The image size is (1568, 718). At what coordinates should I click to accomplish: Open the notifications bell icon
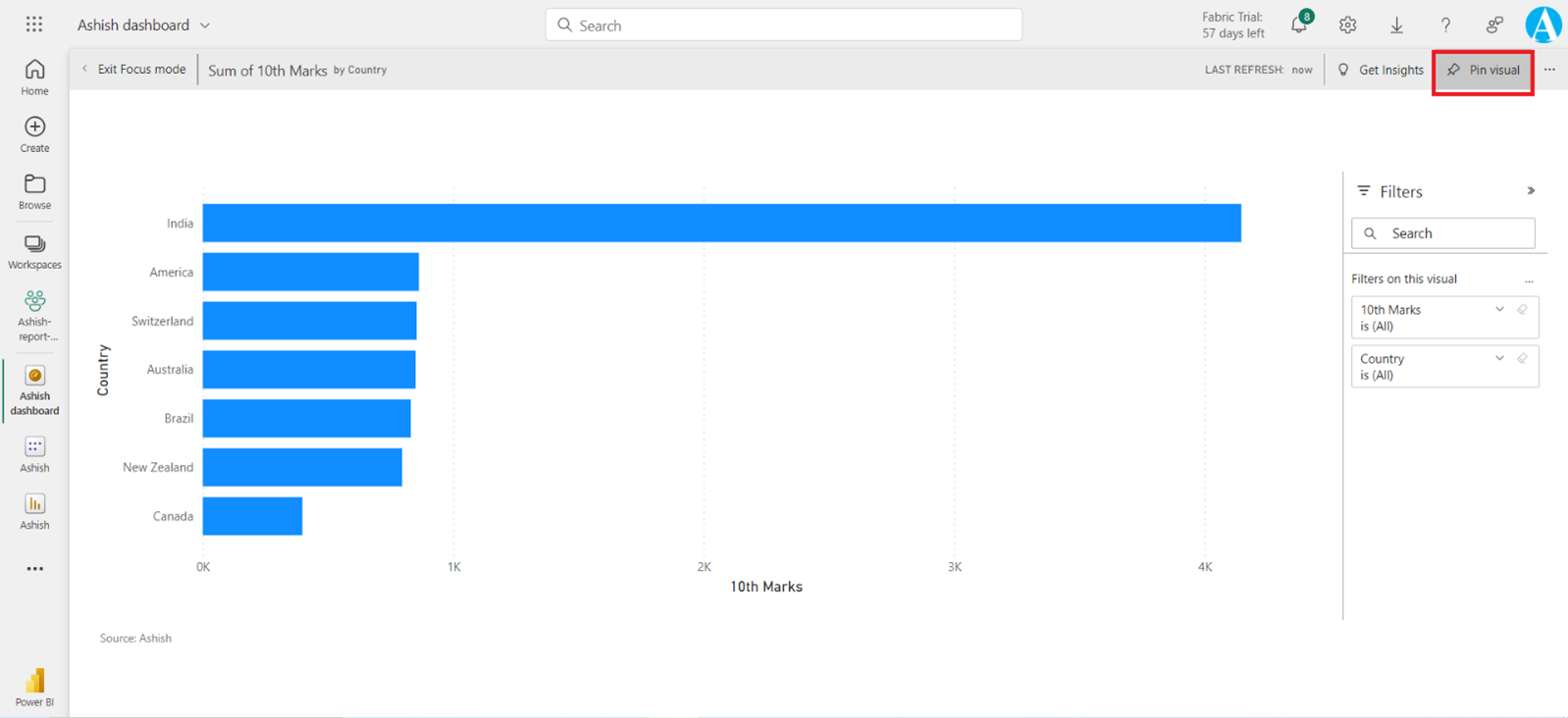coord(1299,26)
